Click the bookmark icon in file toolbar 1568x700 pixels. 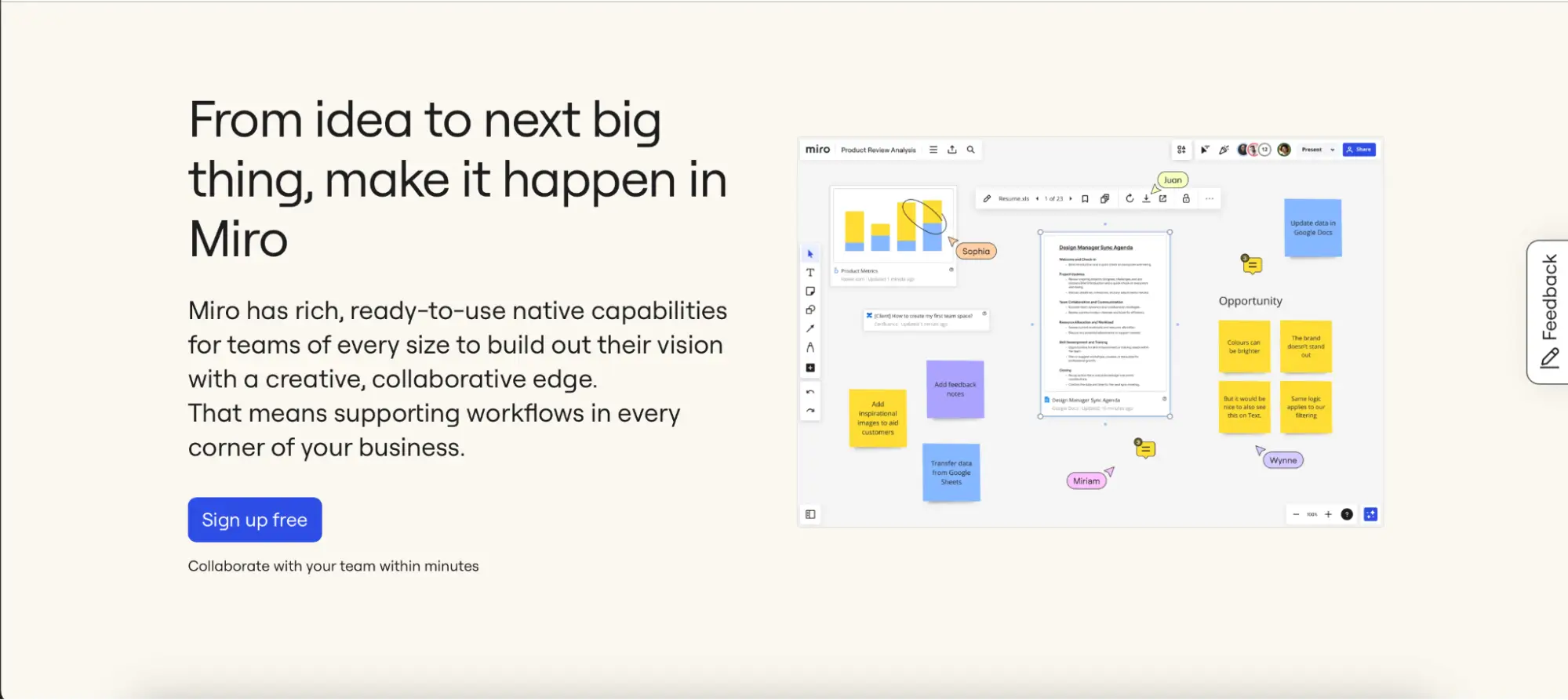1085,199
